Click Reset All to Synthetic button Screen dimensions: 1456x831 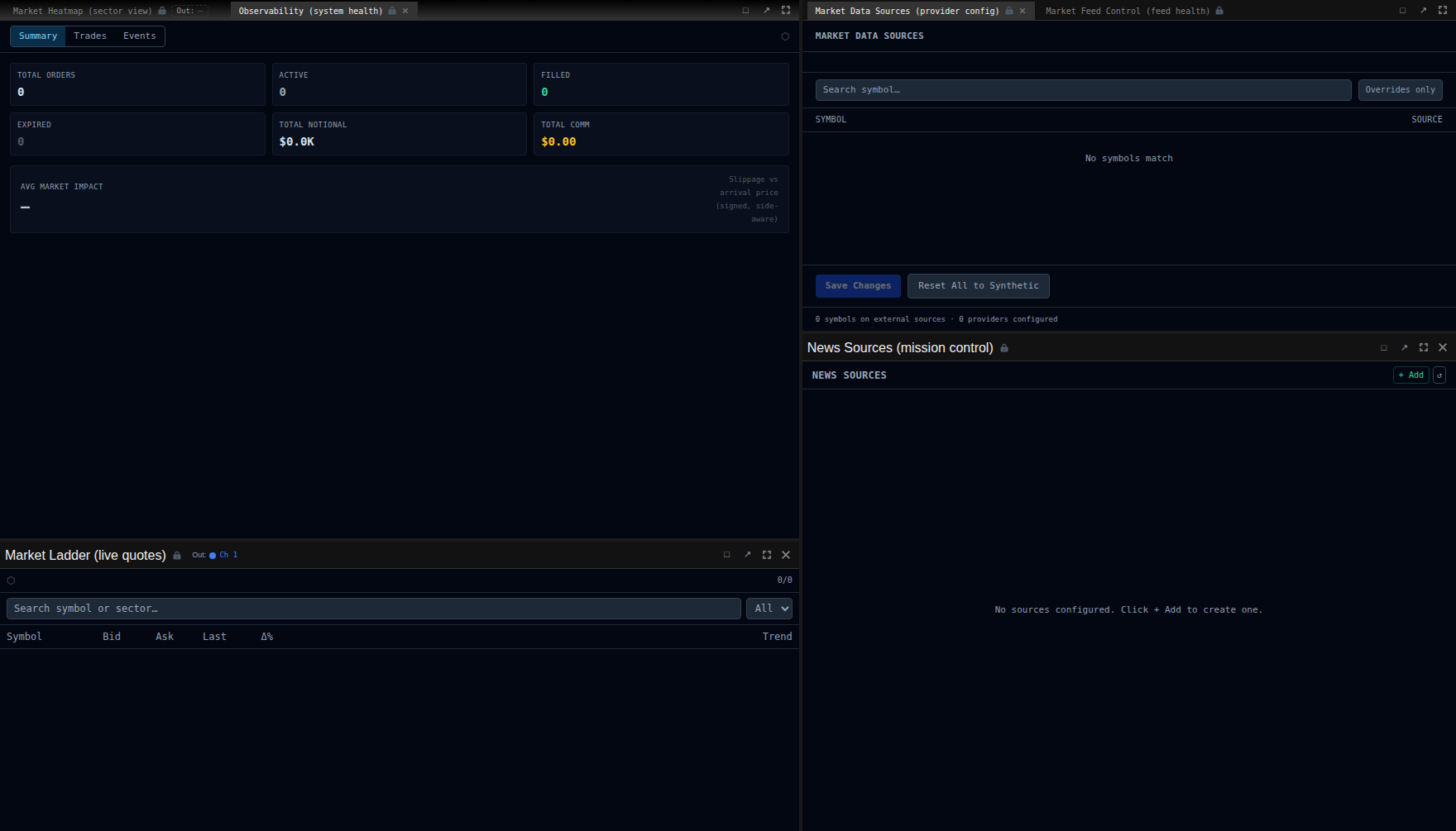pos(978,286)
